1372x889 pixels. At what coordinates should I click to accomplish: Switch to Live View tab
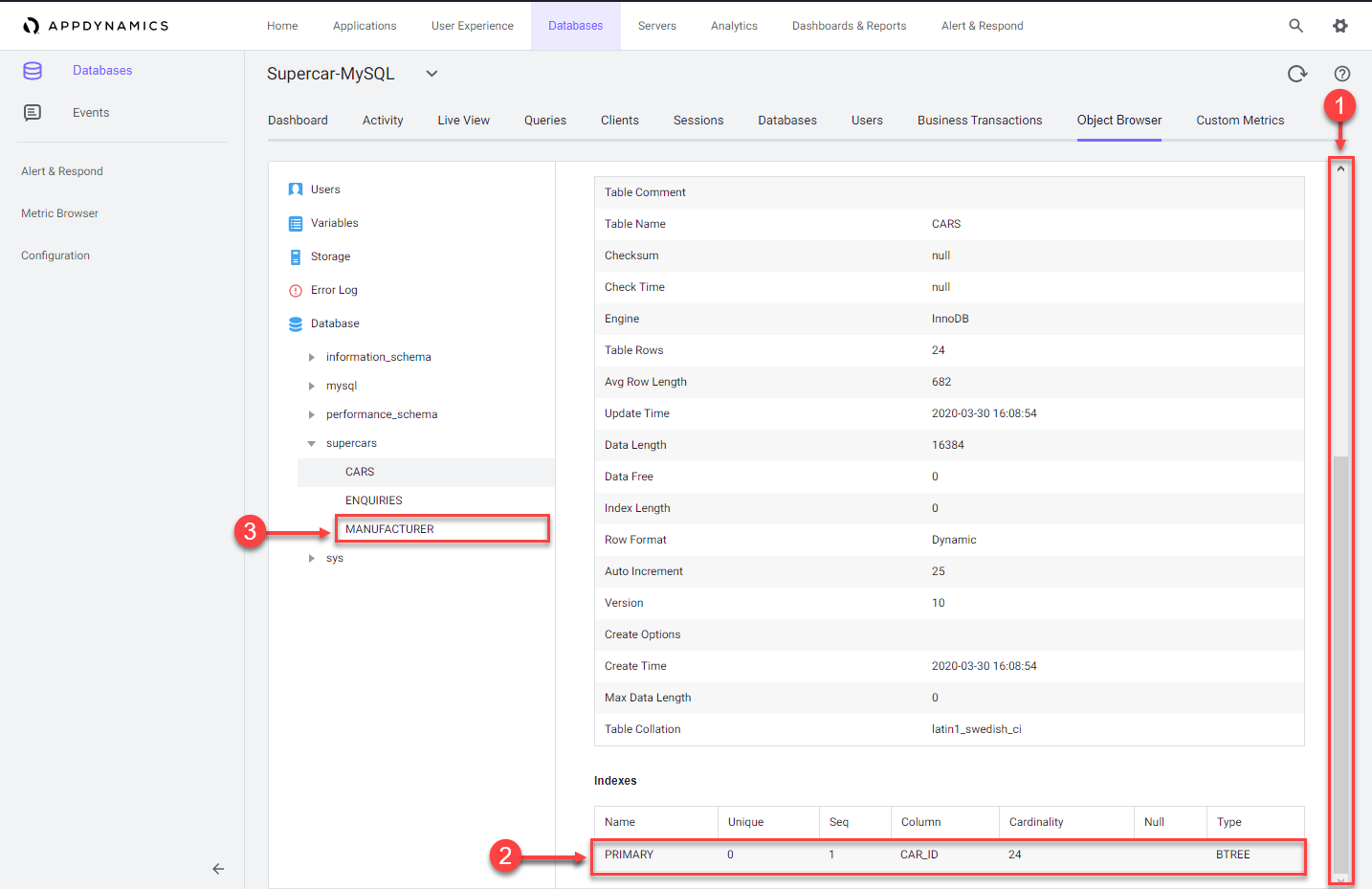click(464, 121)
